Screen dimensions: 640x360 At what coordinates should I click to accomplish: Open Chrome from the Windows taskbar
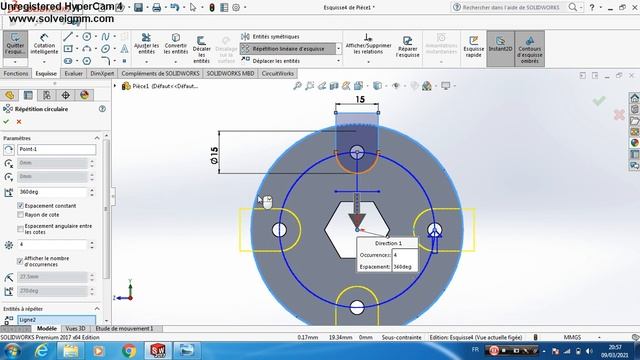[x=129, y=351]
